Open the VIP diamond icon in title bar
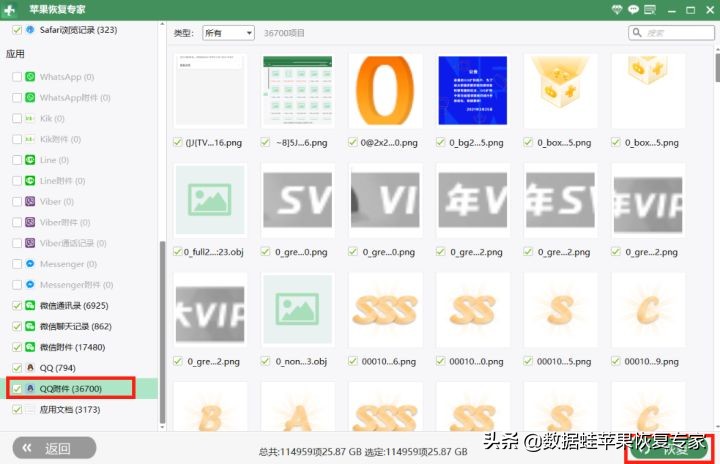This screenshot has height=464, width=720. pos(617,10)
